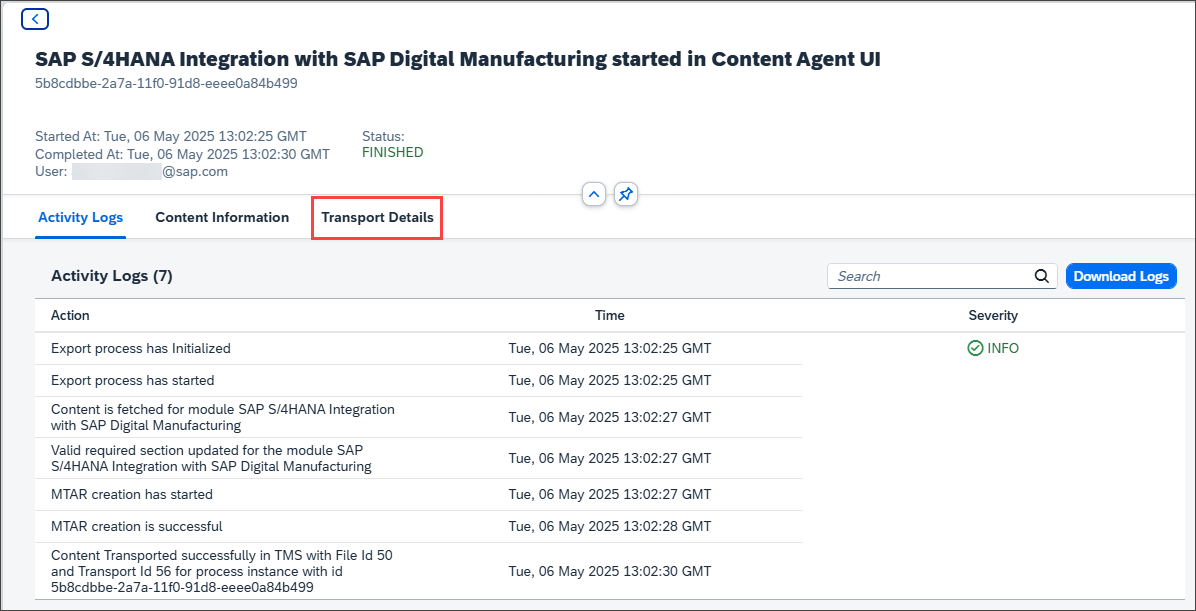This screenshot has height=611, width=1196.
Task: Focus the Search input field
Action: click(x=942, y=276)
